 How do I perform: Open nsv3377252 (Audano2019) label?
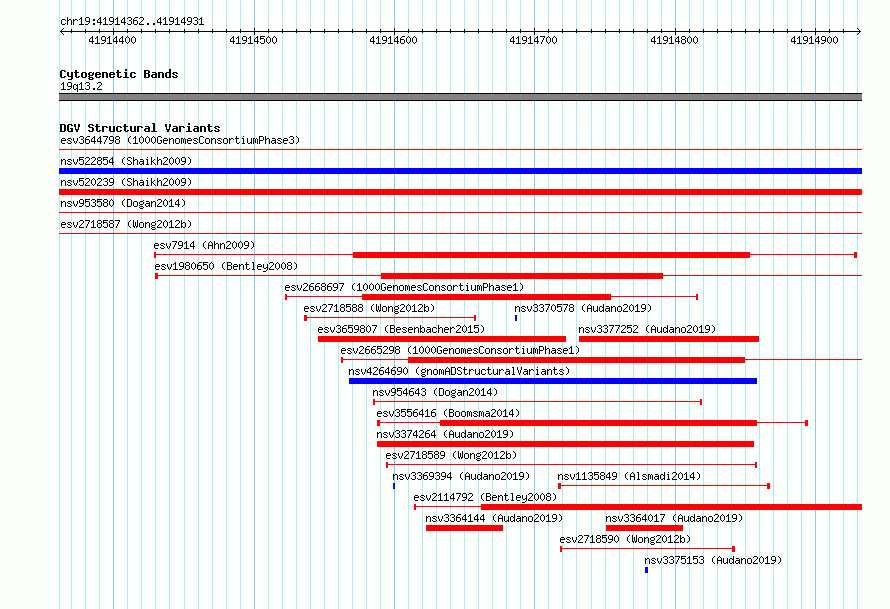click(647, 329)
